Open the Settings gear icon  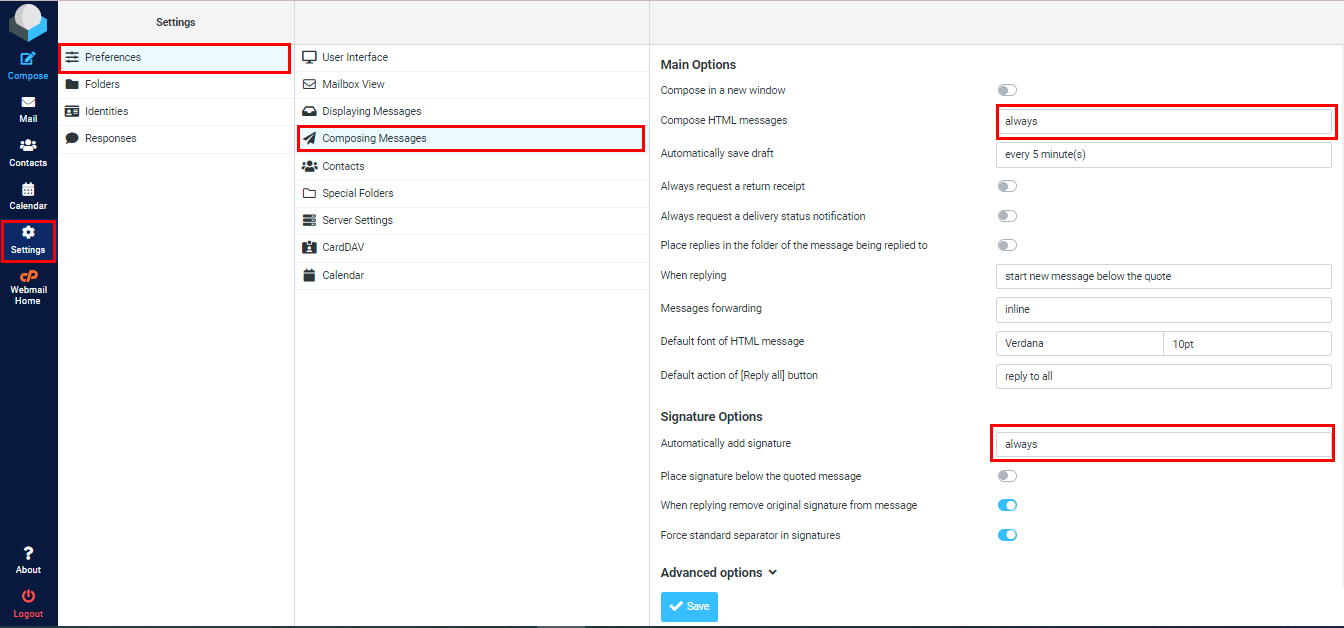coord(28,233)
